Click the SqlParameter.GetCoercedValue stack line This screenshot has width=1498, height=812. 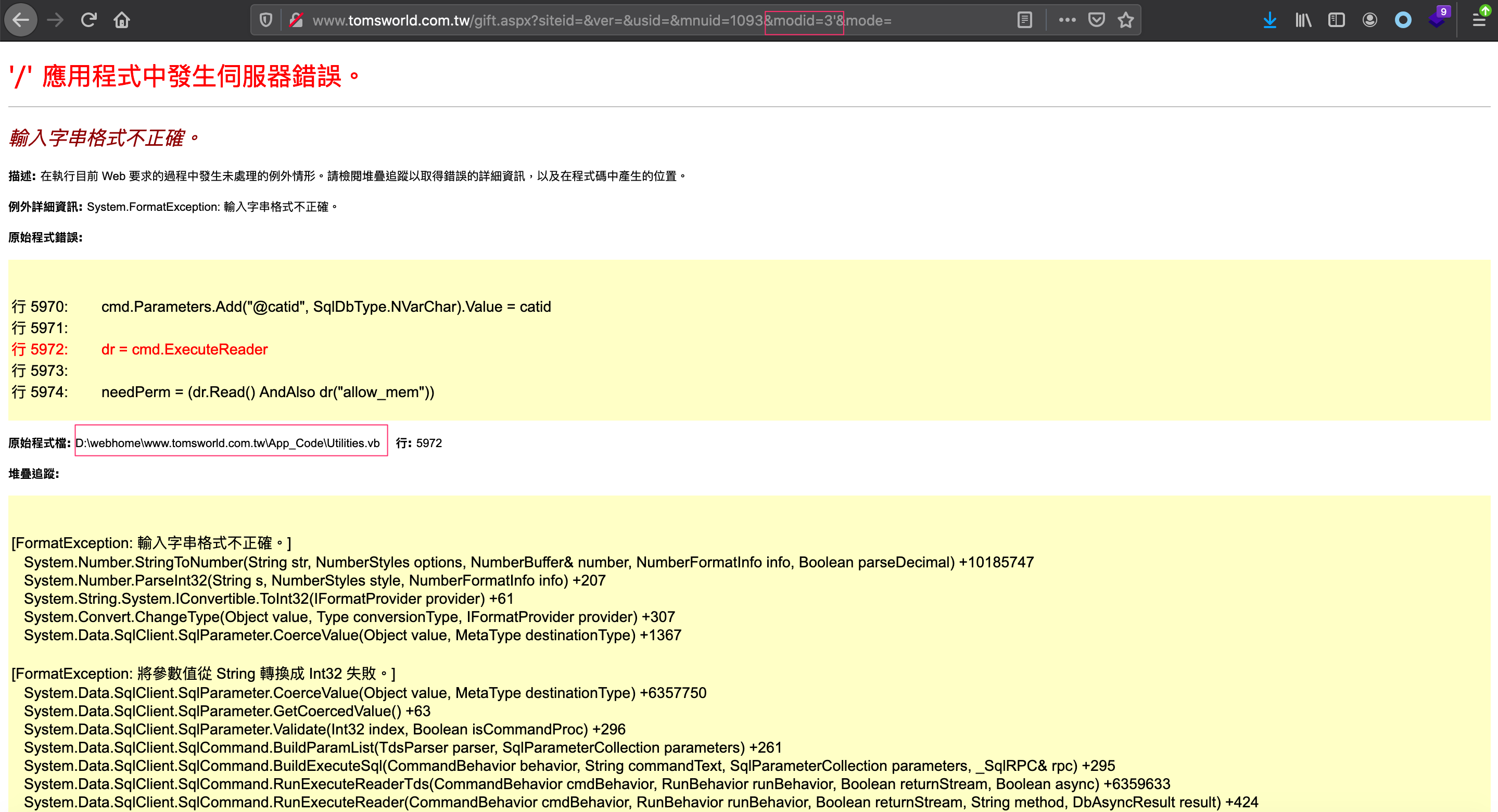click(x=227, y=711)
